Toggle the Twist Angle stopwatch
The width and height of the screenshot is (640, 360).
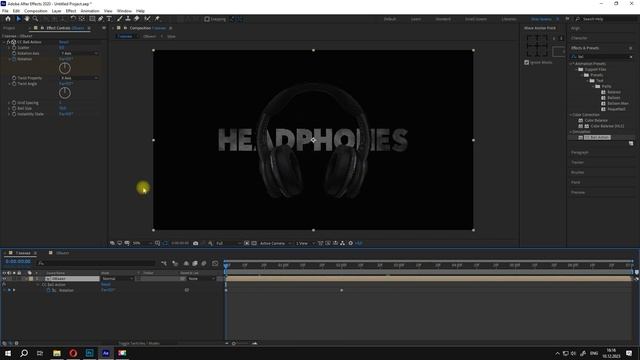14,84
